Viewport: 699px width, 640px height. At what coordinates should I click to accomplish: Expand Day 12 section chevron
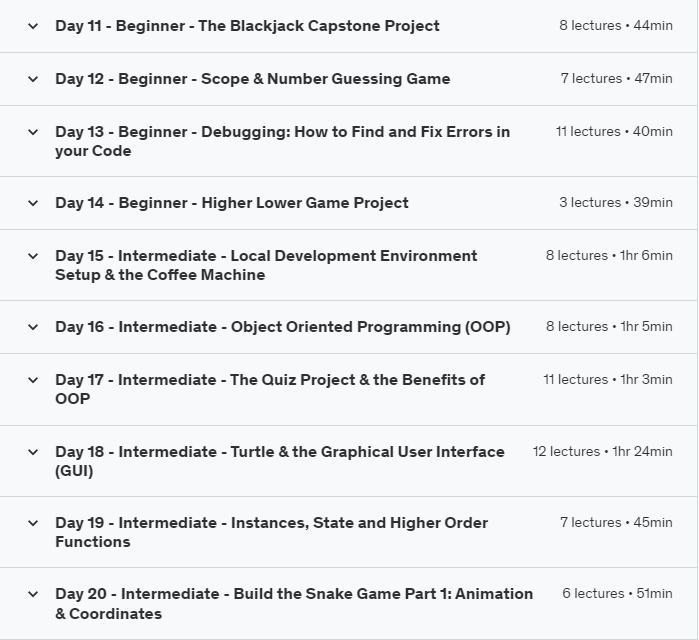pos(33,79)
